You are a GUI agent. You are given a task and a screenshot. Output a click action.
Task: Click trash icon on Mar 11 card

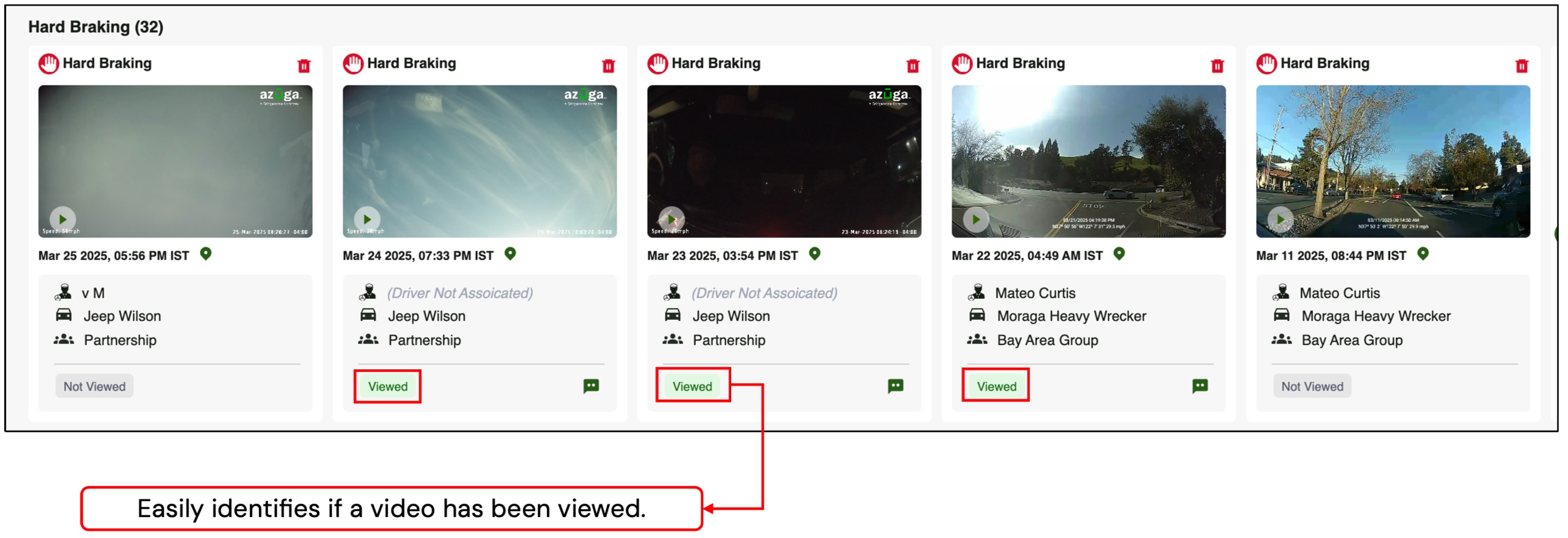pyautogui.click(x=1521, y=65)
